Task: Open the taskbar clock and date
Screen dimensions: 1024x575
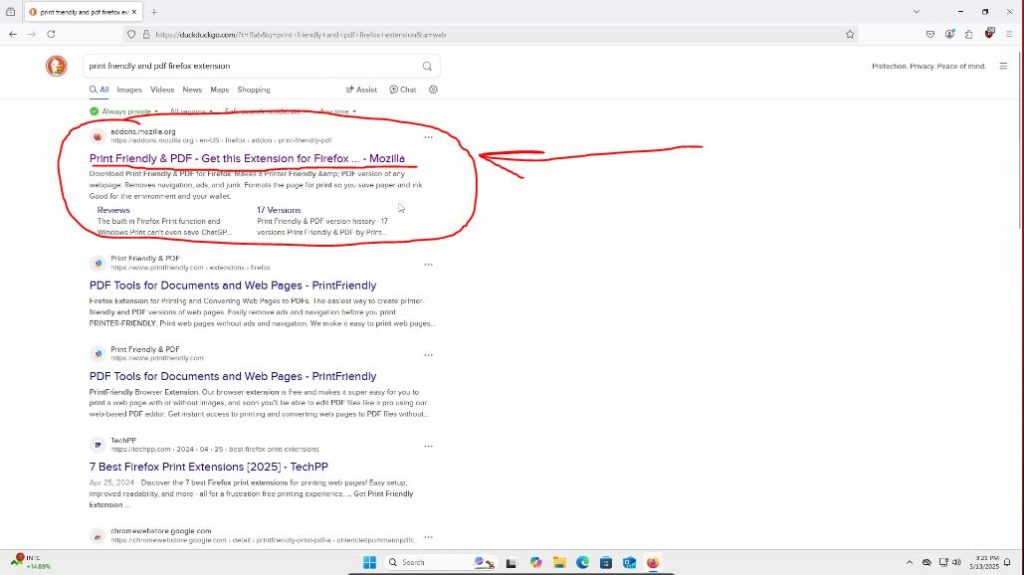Action: pos(985,562)
